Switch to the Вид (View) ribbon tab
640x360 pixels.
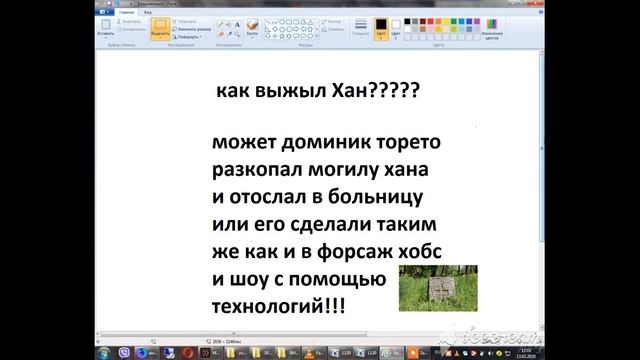click(147, 12)
